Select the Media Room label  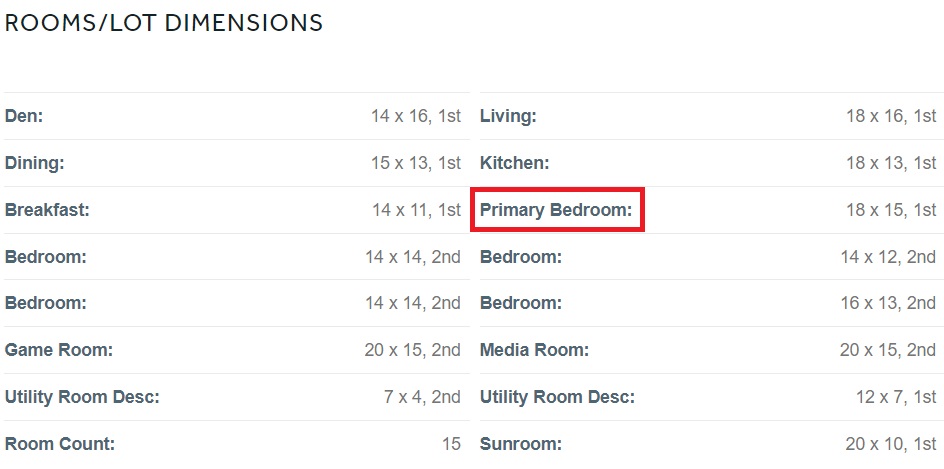(534, 350)
